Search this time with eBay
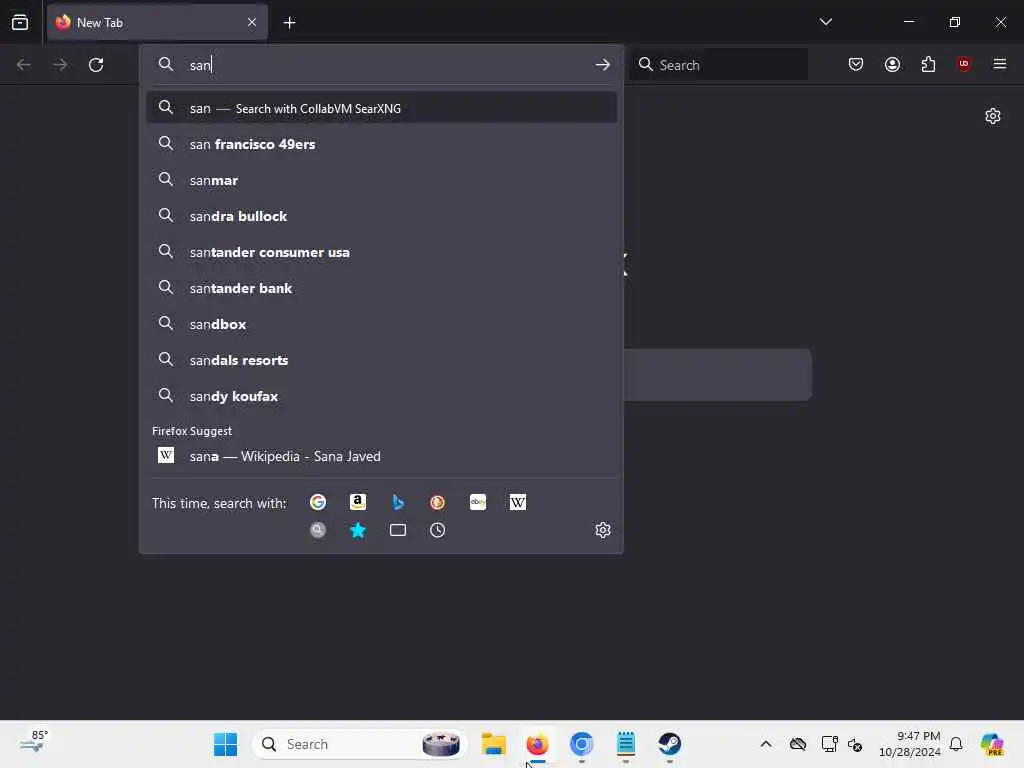 478,502
